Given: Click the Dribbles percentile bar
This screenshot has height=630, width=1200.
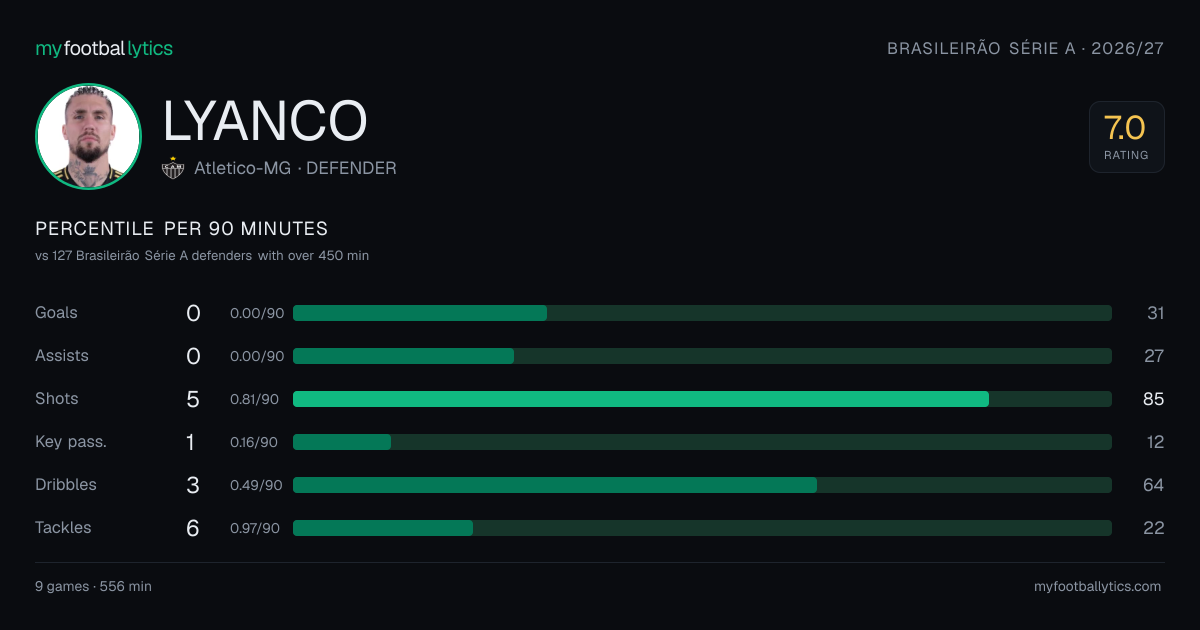Looking at the screenshot, I should pos(702,485).
